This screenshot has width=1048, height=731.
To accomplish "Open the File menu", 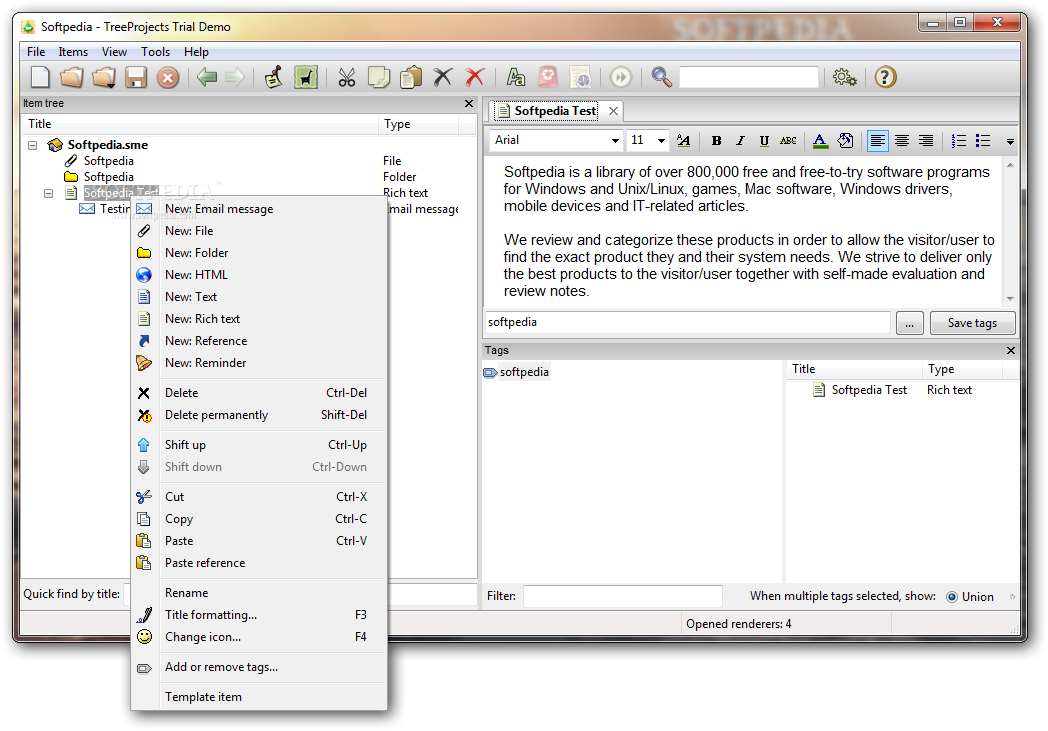I will point(36,51).
